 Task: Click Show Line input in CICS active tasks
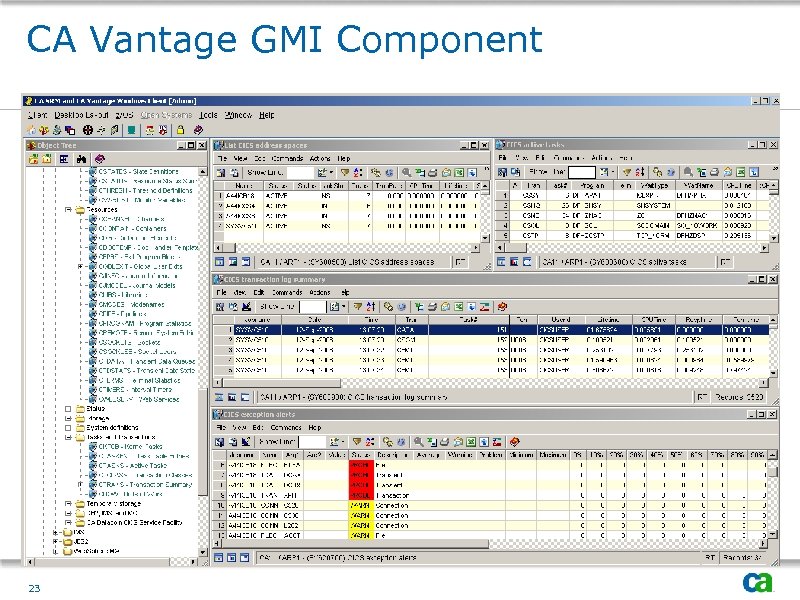click(582, 172)
